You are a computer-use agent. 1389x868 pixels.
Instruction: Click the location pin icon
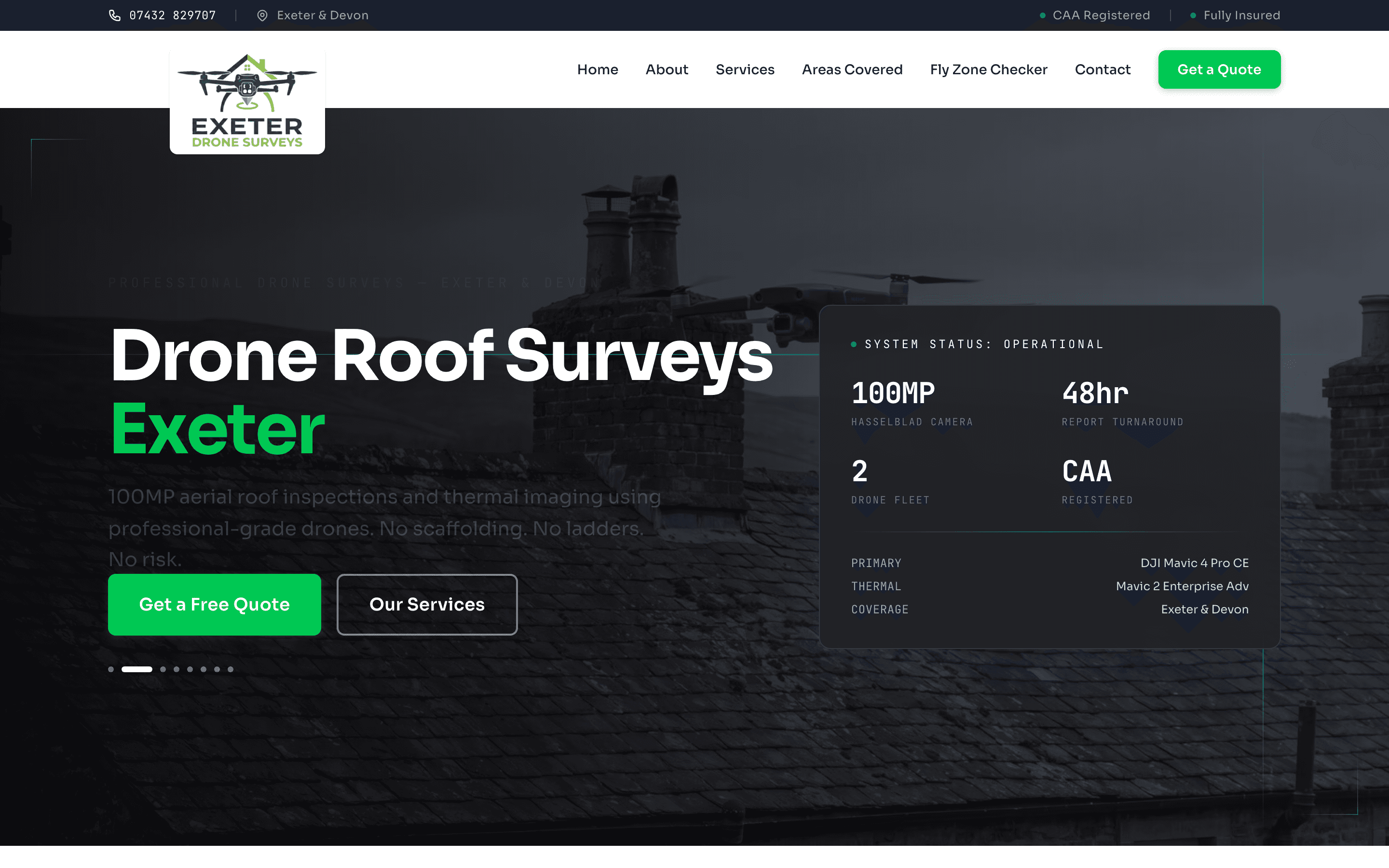(x=262, y=15)
